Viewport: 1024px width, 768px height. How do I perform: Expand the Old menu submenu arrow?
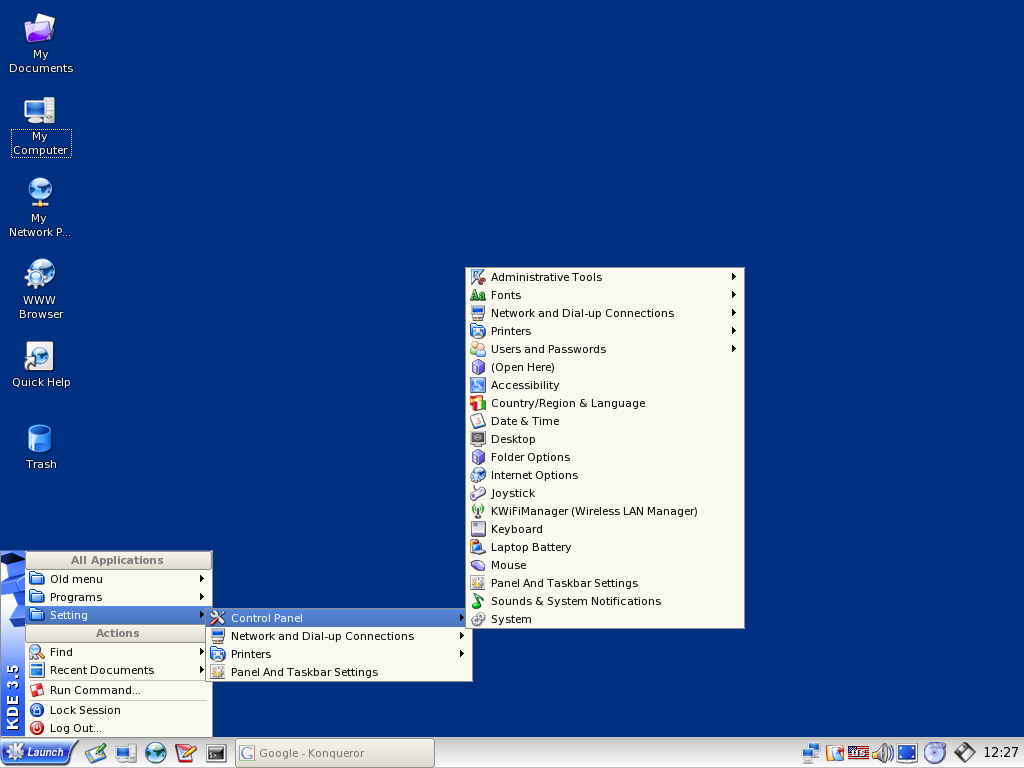pos(202,579)
